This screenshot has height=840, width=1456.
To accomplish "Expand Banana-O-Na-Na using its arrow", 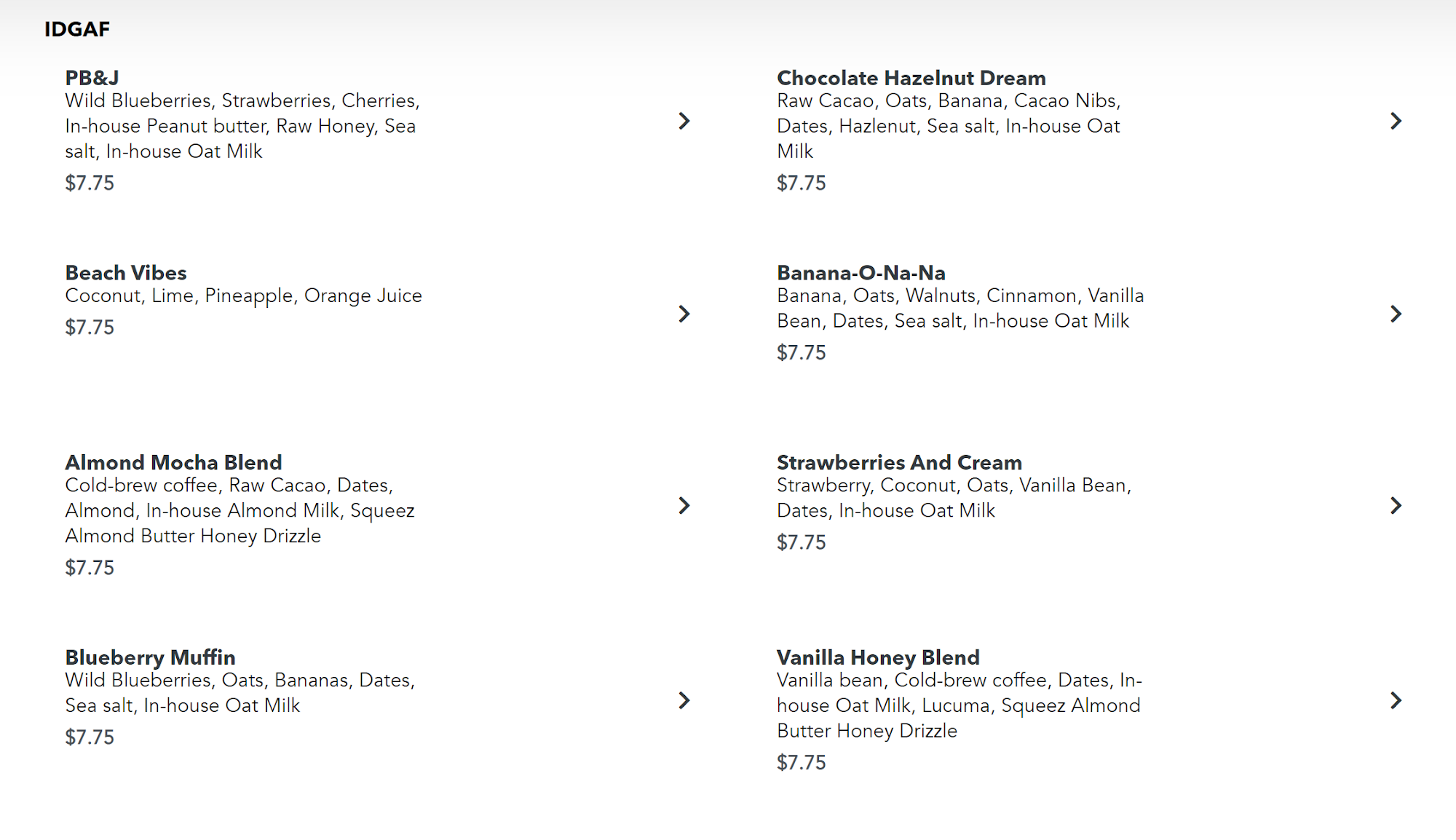I will [1395, 314].
